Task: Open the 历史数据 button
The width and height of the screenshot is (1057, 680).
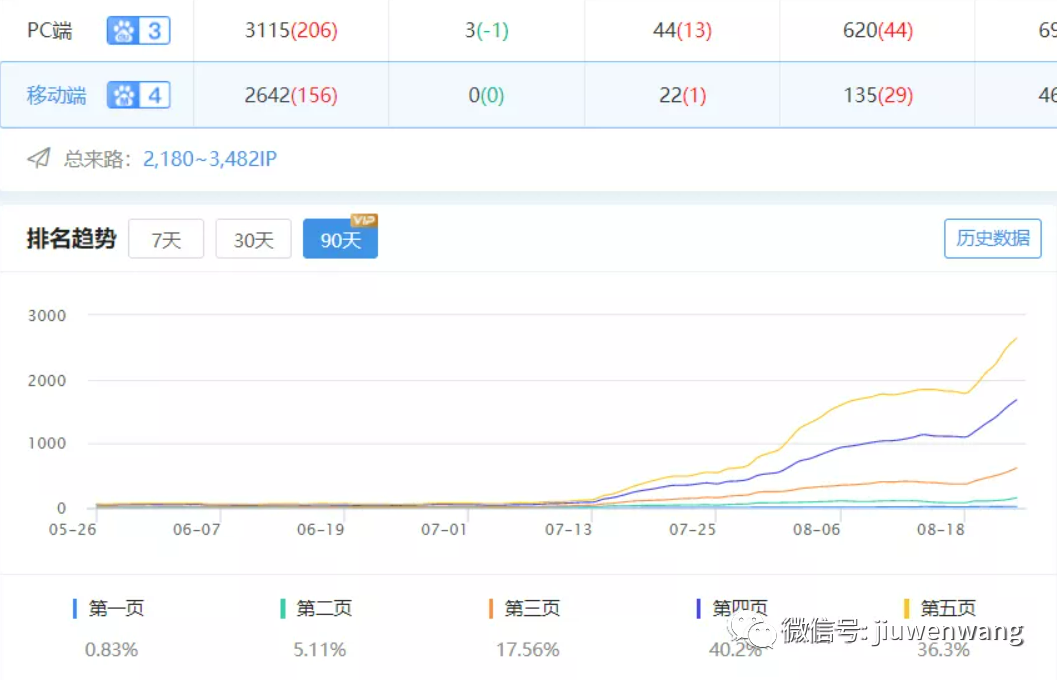Action: pyautogui.click(x=992, y=238)
